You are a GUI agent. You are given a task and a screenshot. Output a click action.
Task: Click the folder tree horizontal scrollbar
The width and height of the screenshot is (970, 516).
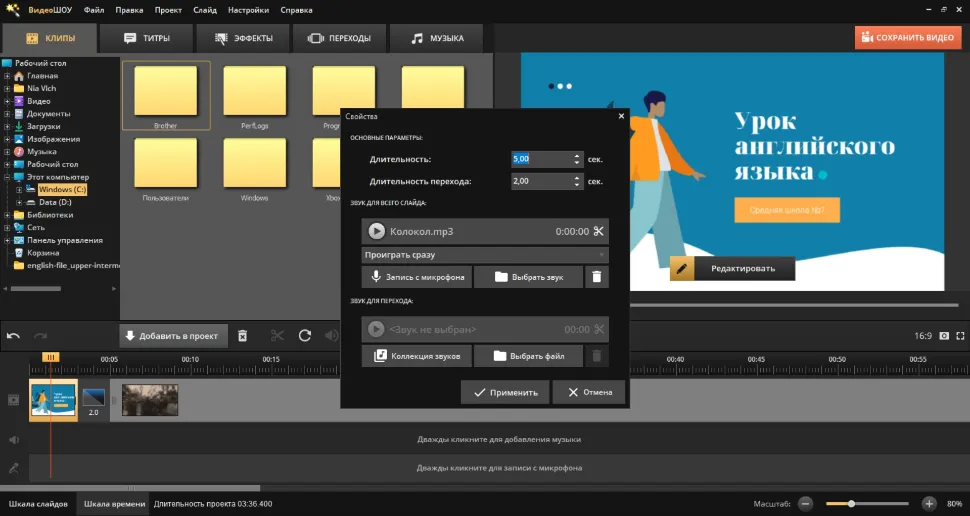pyautogui.click(x=36, y=288)
